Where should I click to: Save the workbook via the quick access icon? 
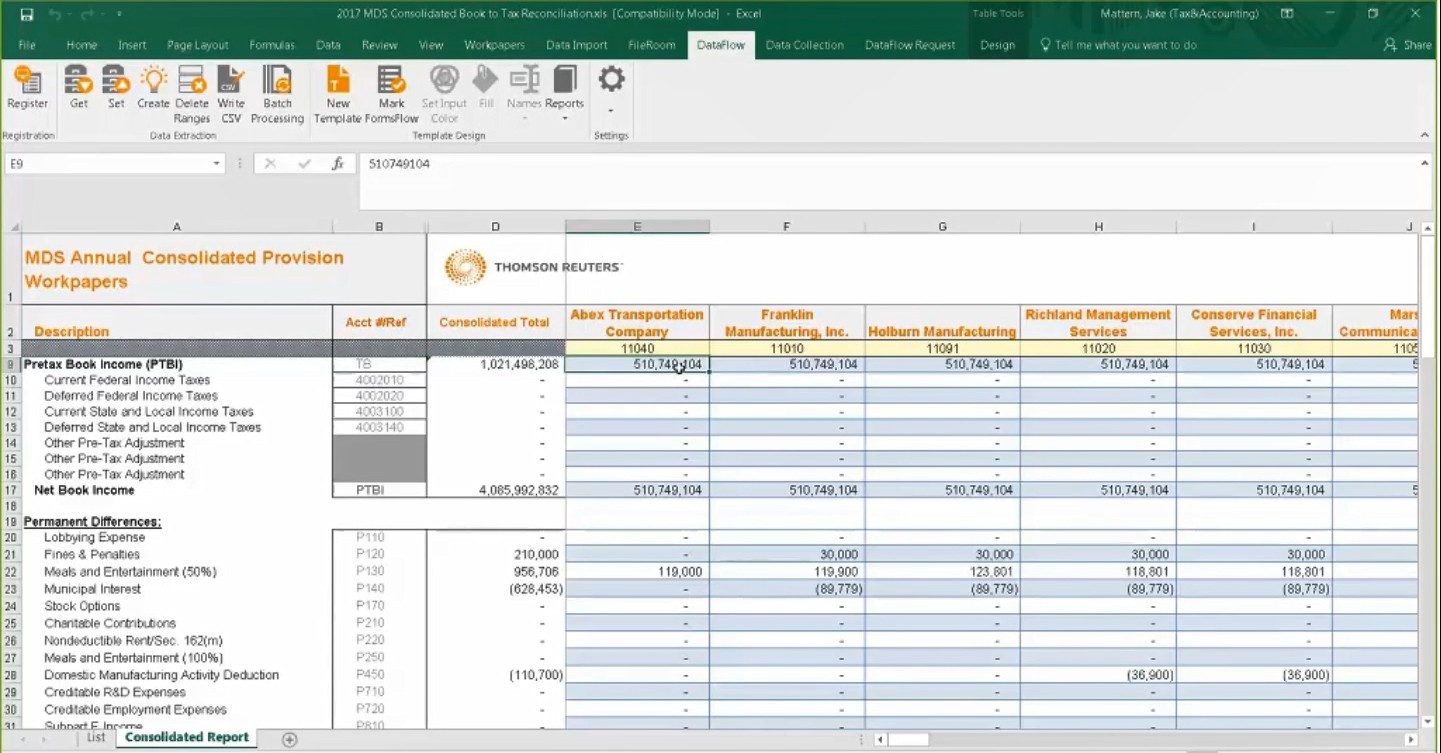click(x=27, y=14)
